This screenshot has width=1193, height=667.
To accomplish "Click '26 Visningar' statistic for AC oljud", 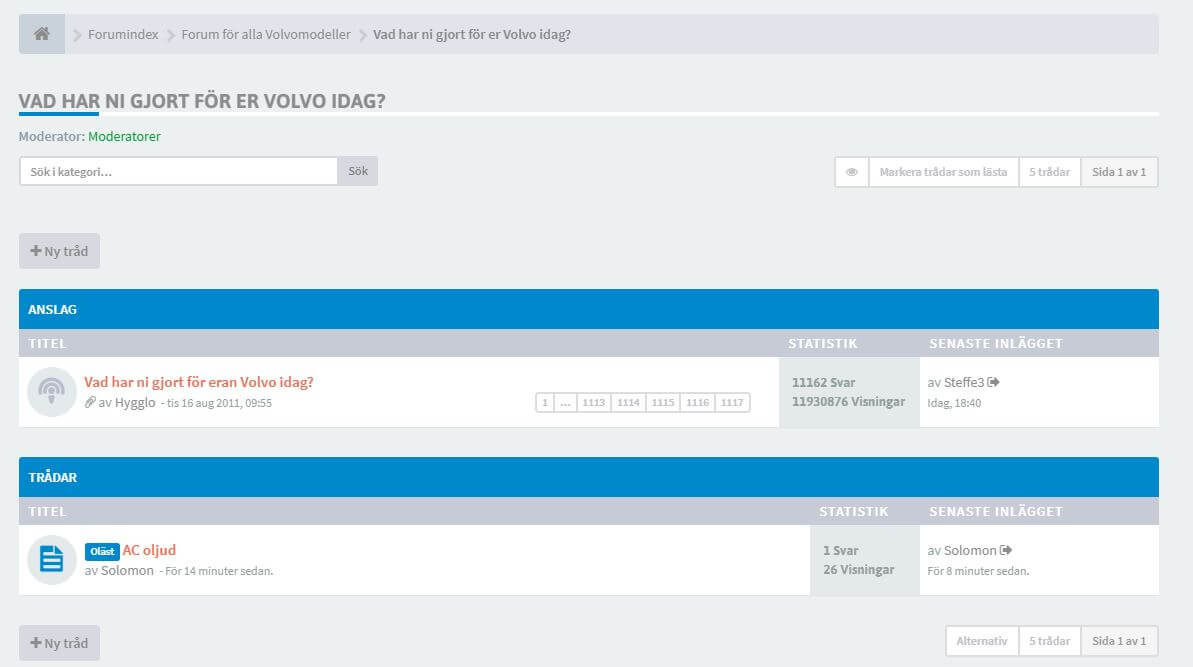I will [859, 570].
